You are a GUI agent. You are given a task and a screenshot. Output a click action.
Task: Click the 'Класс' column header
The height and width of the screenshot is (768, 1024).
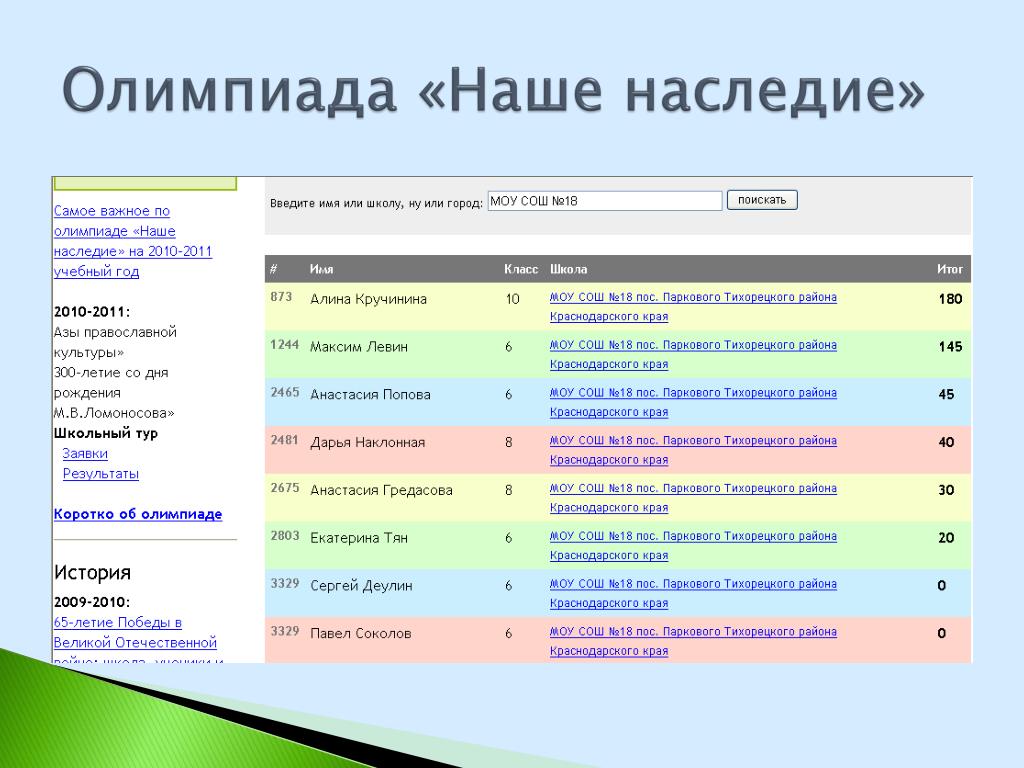click(x=520, y=269)
